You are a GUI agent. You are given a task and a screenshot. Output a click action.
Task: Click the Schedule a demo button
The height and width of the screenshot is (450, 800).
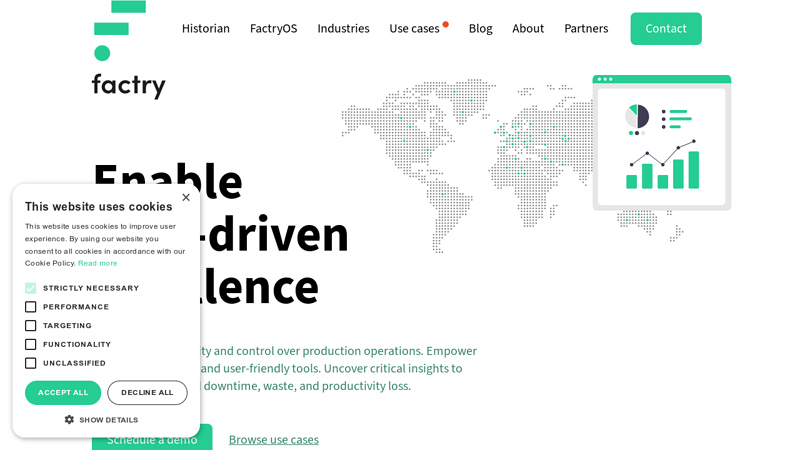152,438
